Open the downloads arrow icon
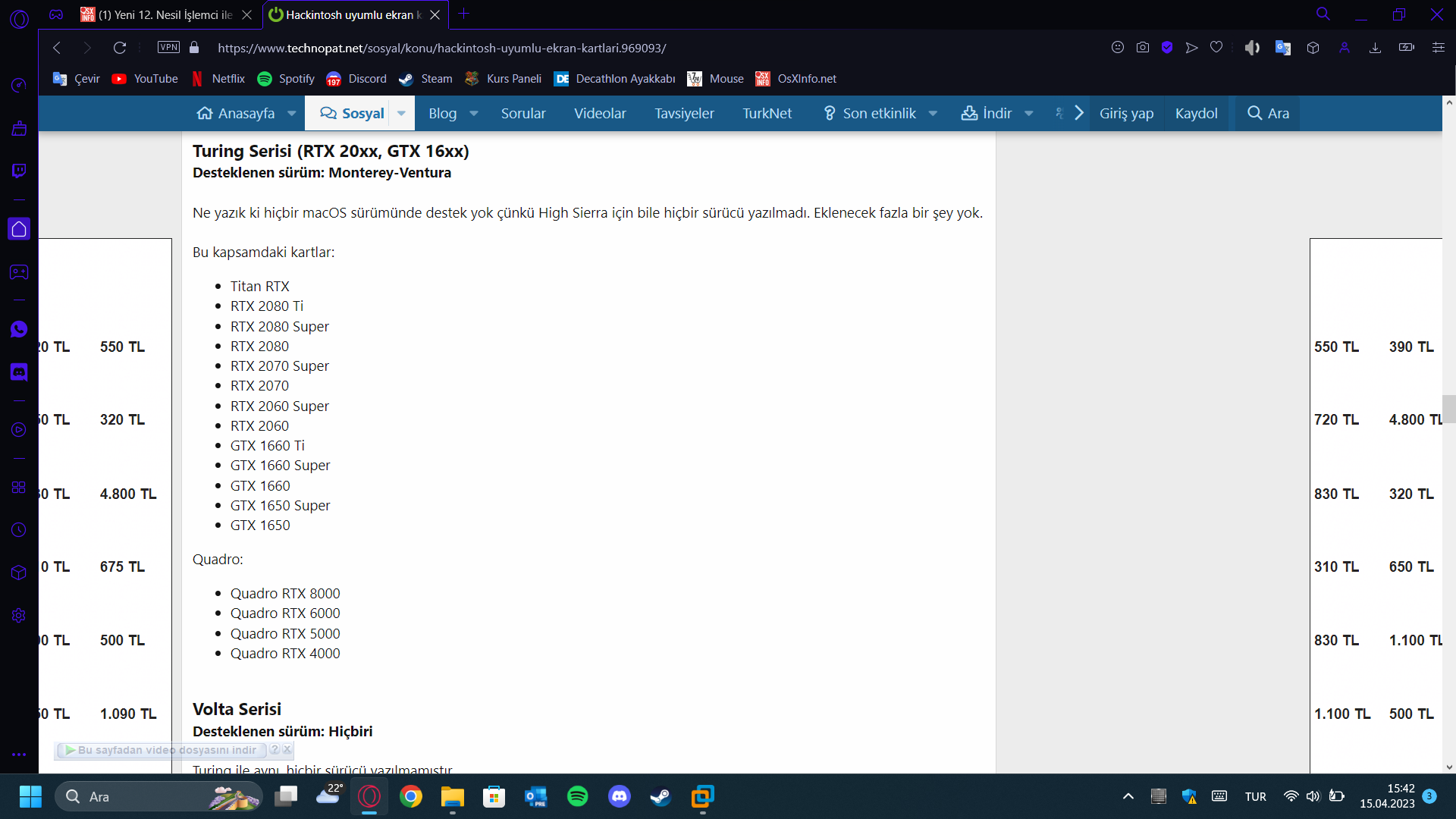The height and width of the screenshot is (819, 1456). pyautogui.click(x=1375, y=48)
